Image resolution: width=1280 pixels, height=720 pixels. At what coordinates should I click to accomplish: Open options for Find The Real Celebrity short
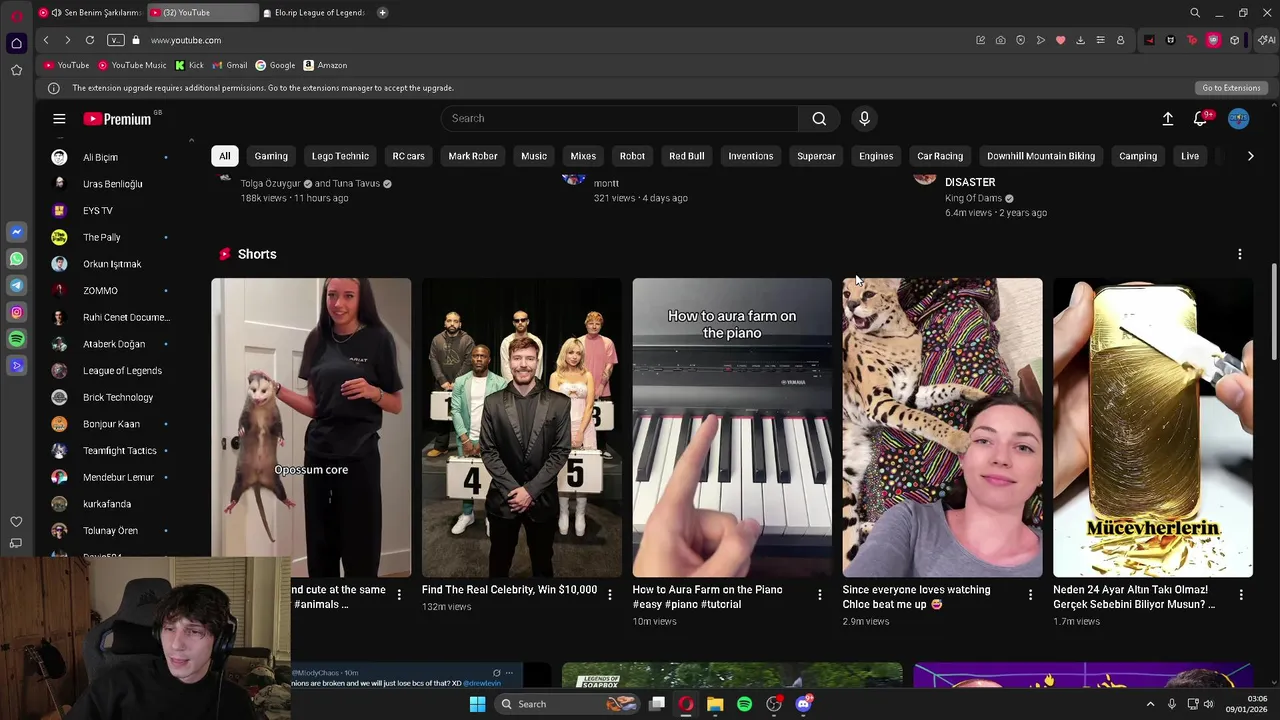pyautogui.click(x=609, y=595)
